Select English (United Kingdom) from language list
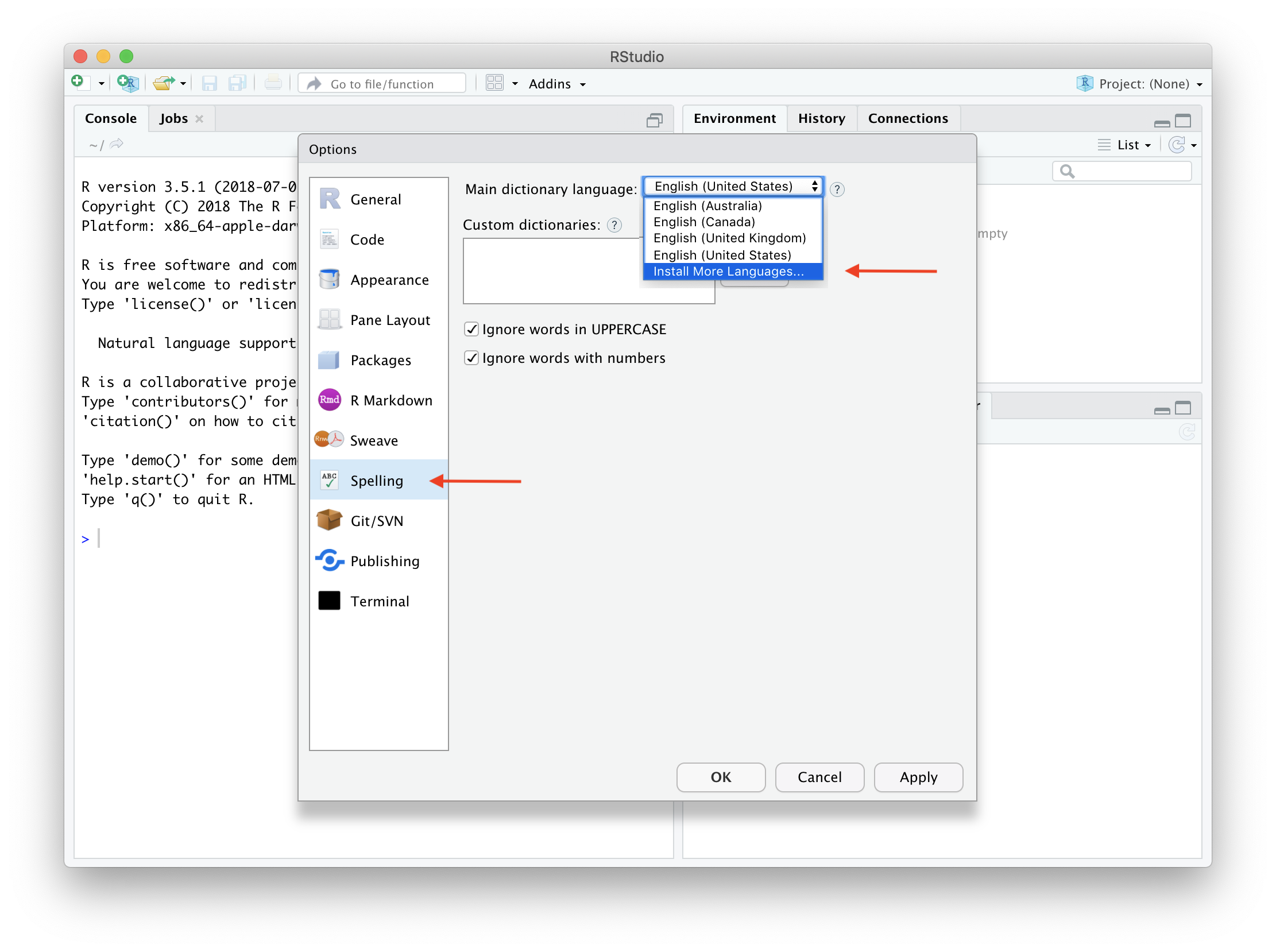Image resolution: width=1276 pixels, height=952 pixels. tap(729, 238)
